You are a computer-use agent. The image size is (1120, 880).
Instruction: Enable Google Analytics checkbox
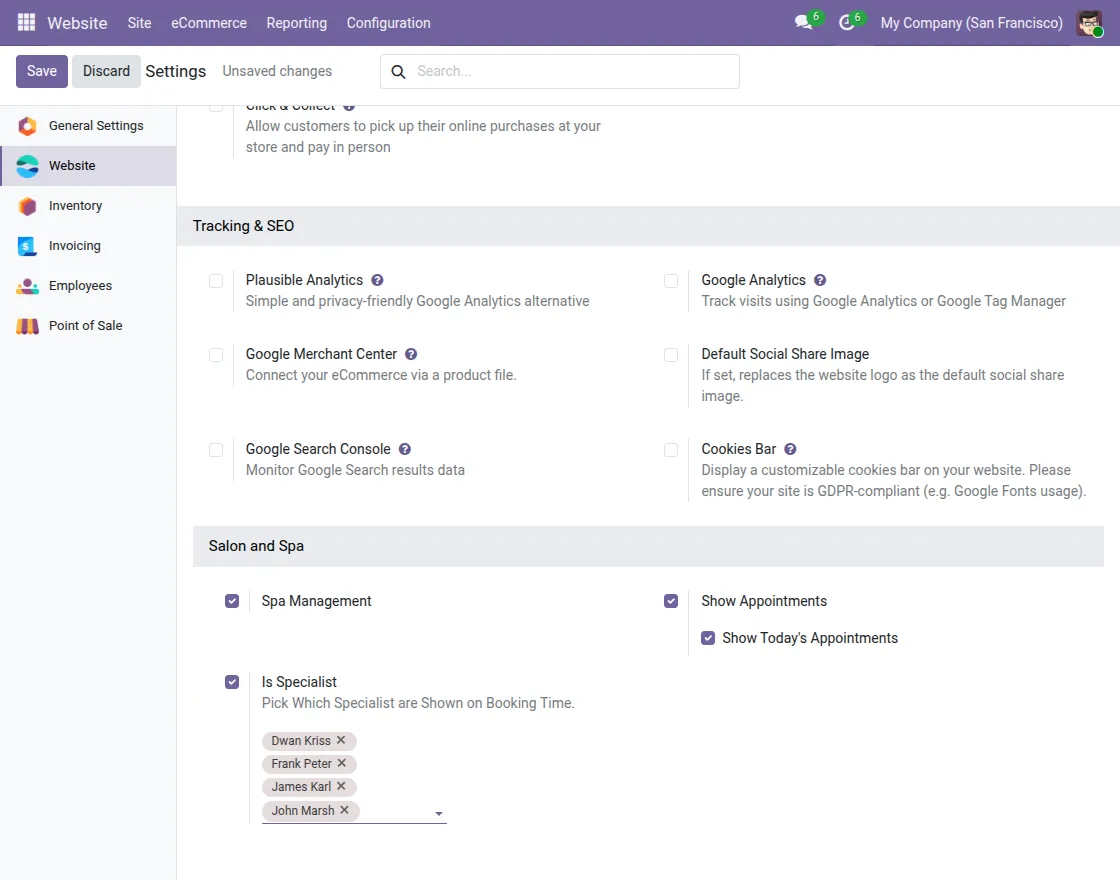click(671, 281)
